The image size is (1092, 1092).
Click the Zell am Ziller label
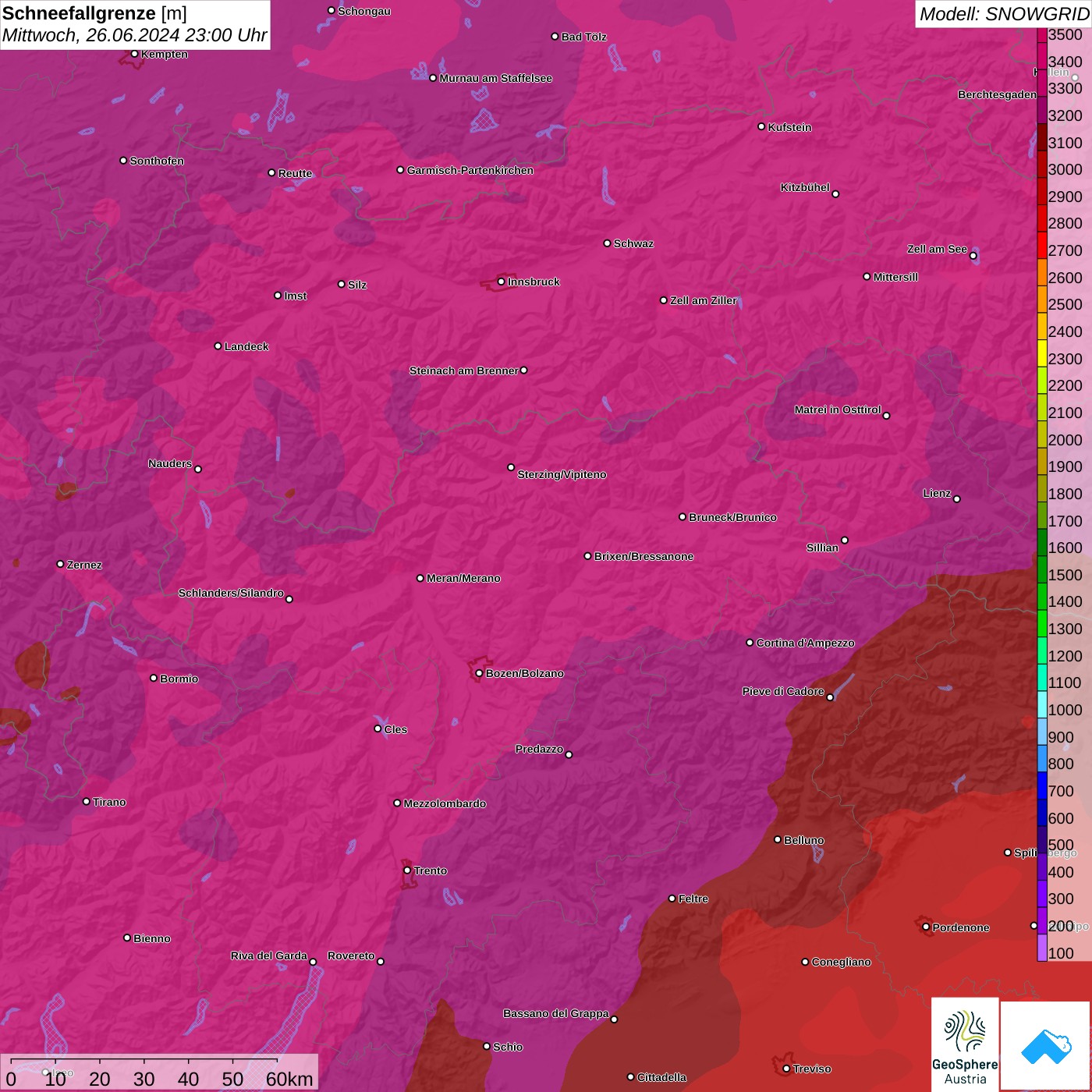[x=704, y=300]
